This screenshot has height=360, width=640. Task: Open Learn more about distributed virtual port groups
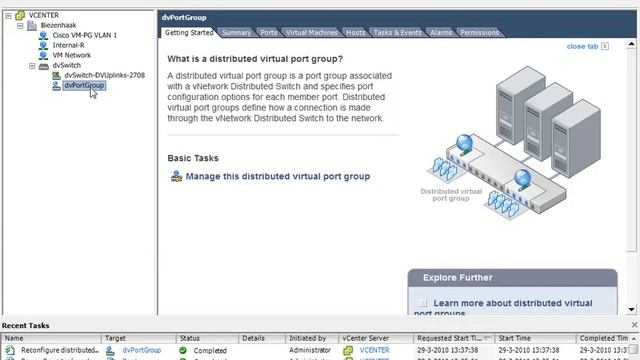[513, 303]
